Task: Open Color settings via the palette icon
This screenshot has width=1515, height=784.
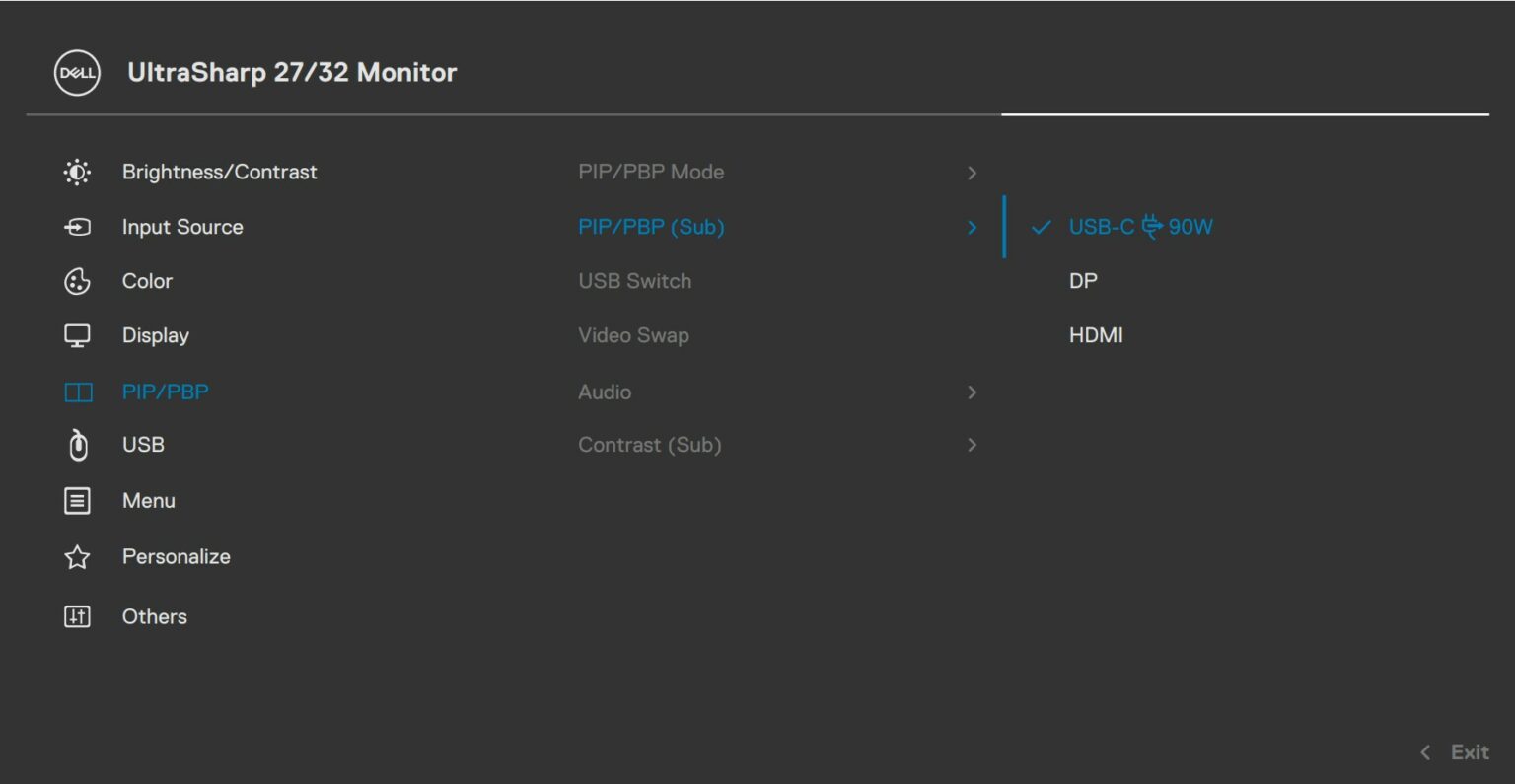Action: point(76,281)
